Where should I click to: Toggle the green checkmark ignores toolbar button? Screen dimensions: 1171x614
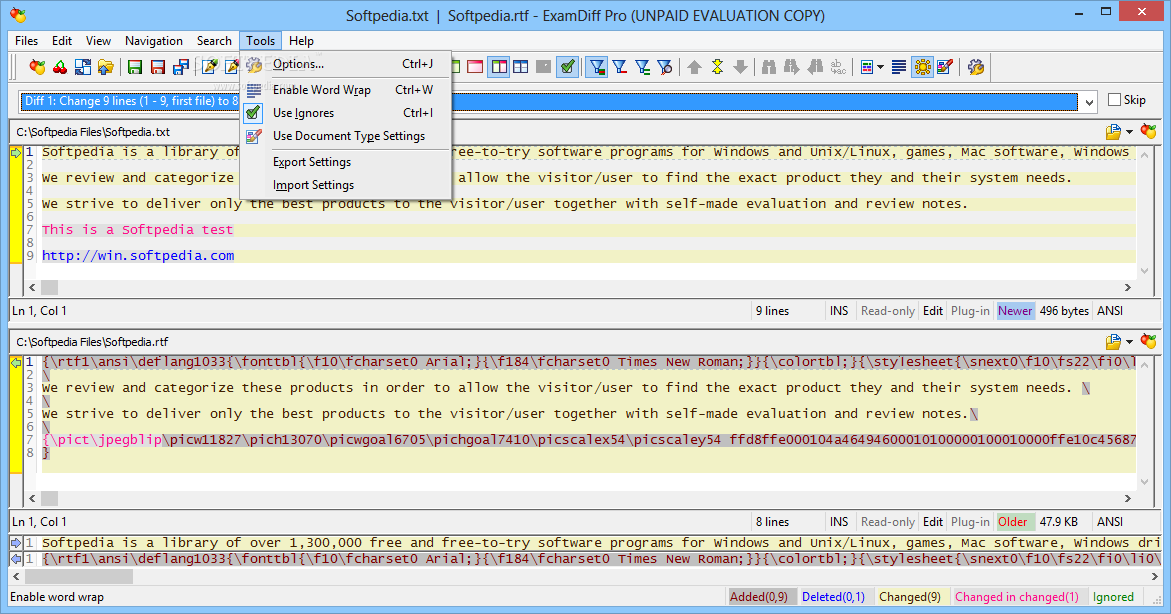[568, 67]
